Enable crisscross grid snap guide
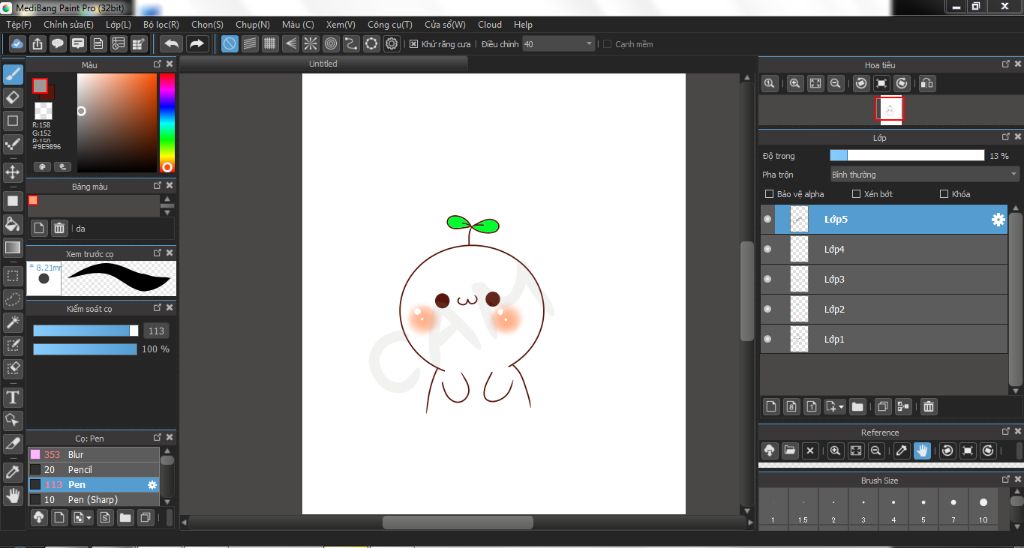 point(270,44)
